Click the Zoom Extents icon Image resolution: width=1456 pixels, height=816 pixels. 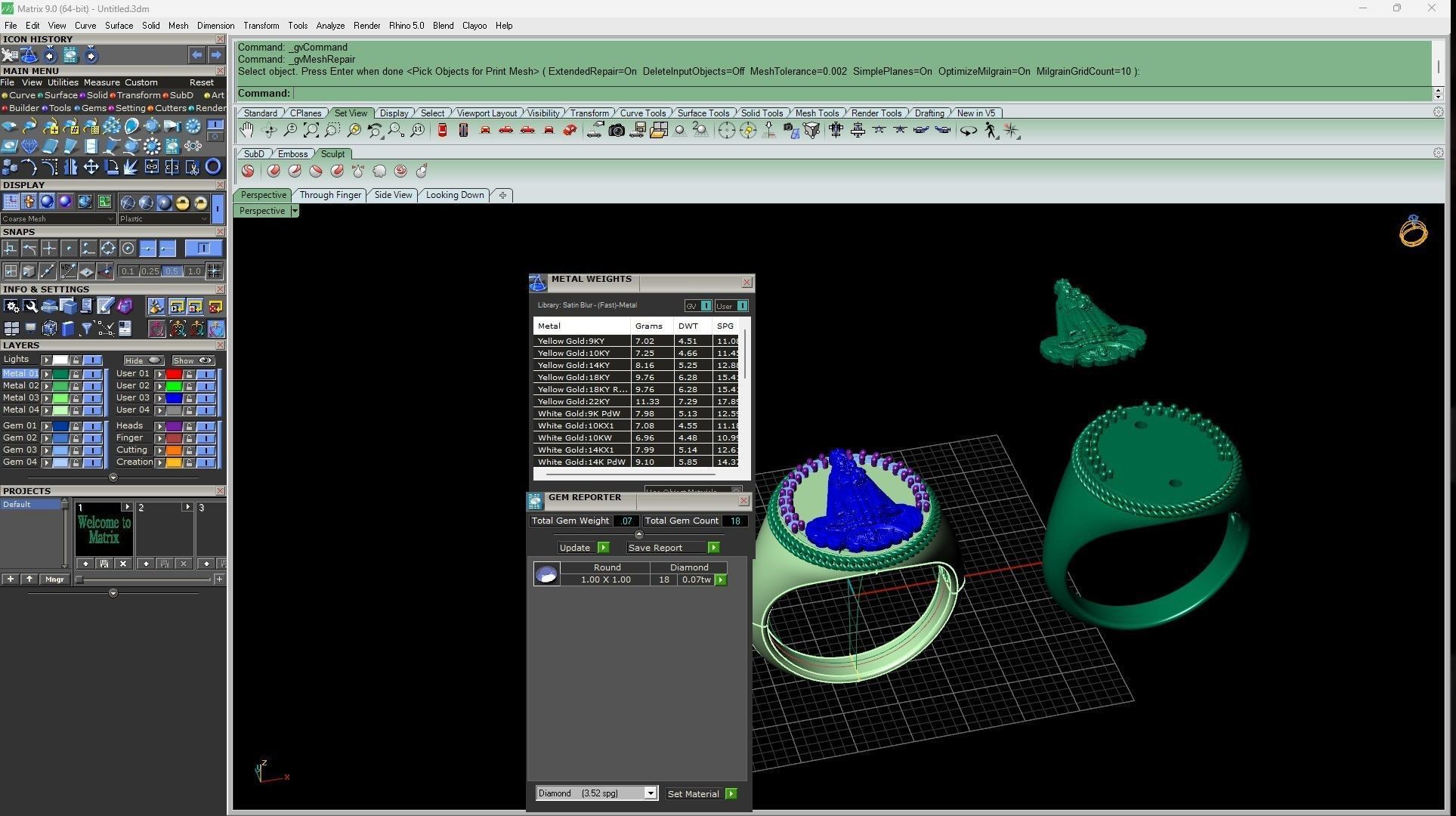pos(311,131)
